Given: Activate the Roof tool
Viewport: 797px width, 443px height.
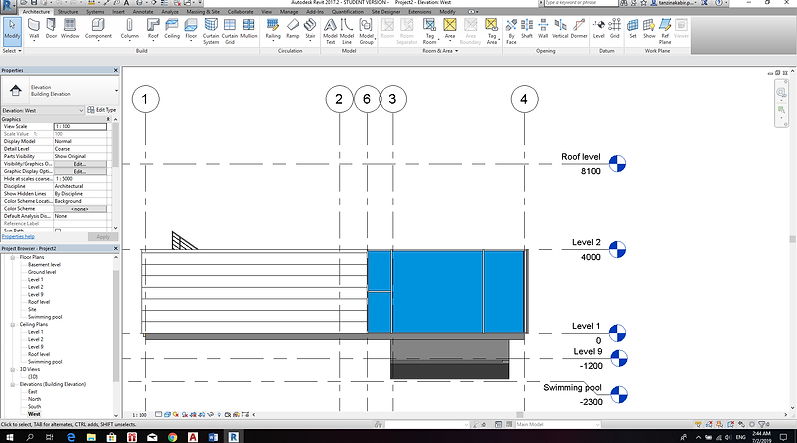Looking at the screenshot, I should (x=153, y=29).
